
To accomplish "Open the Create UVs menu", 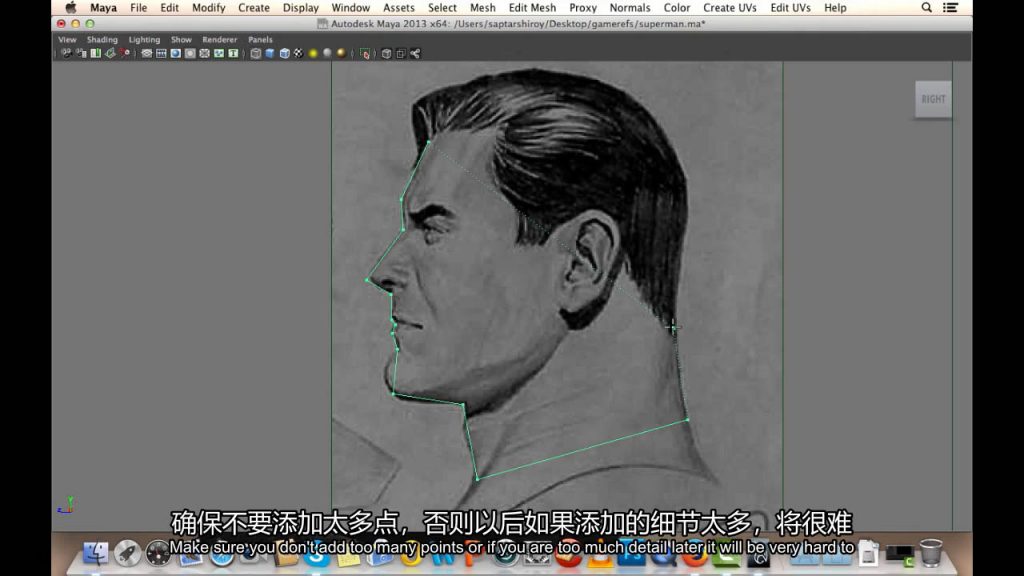I will pyautogui.click(x=729, y=8).
